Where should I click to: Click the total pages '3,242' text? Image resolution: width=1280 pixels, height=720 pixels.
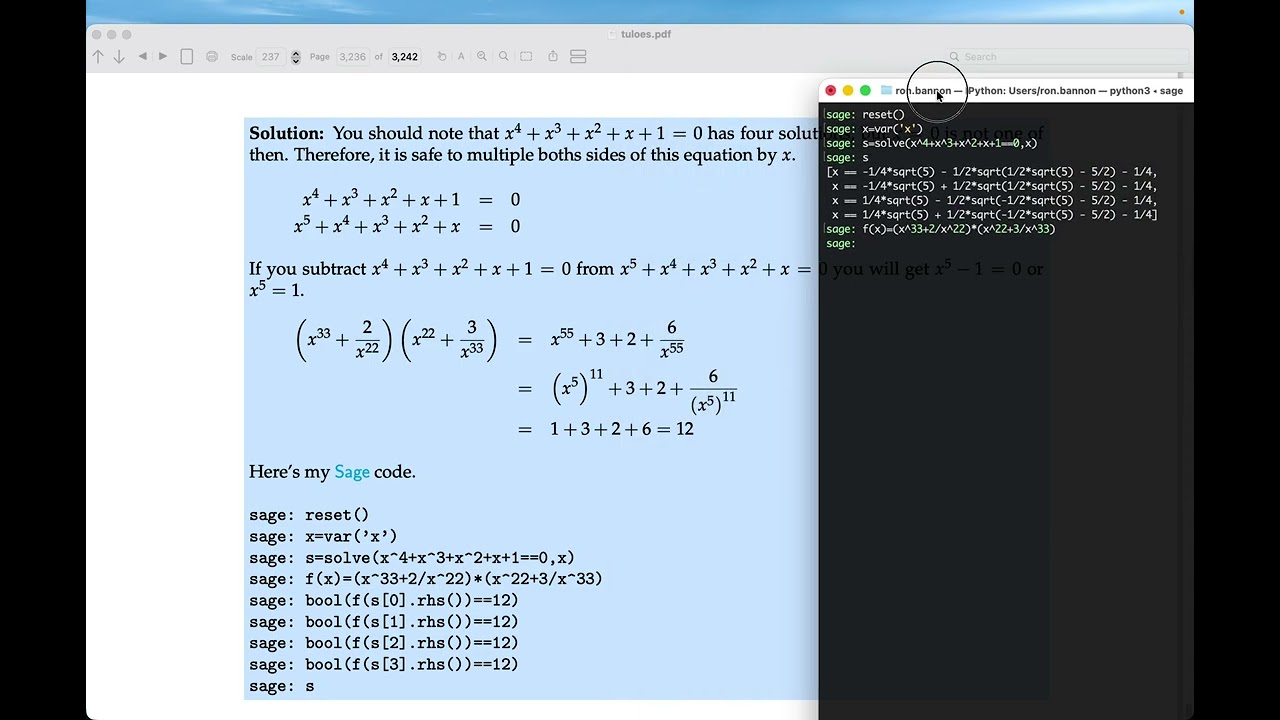[405, 57]
